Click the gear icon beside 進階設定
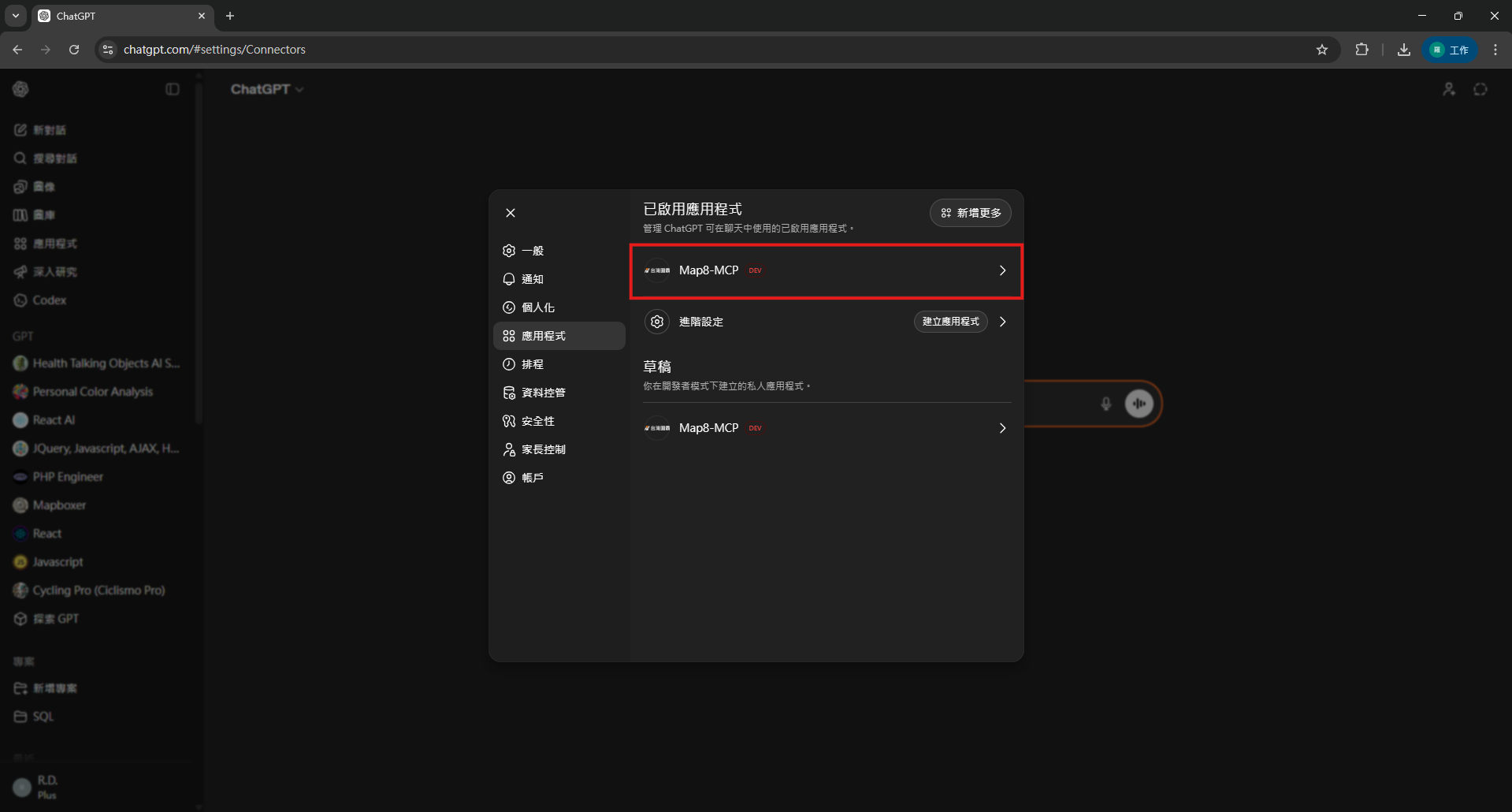Screen dimensions: 1512x812 click(657, 322)
